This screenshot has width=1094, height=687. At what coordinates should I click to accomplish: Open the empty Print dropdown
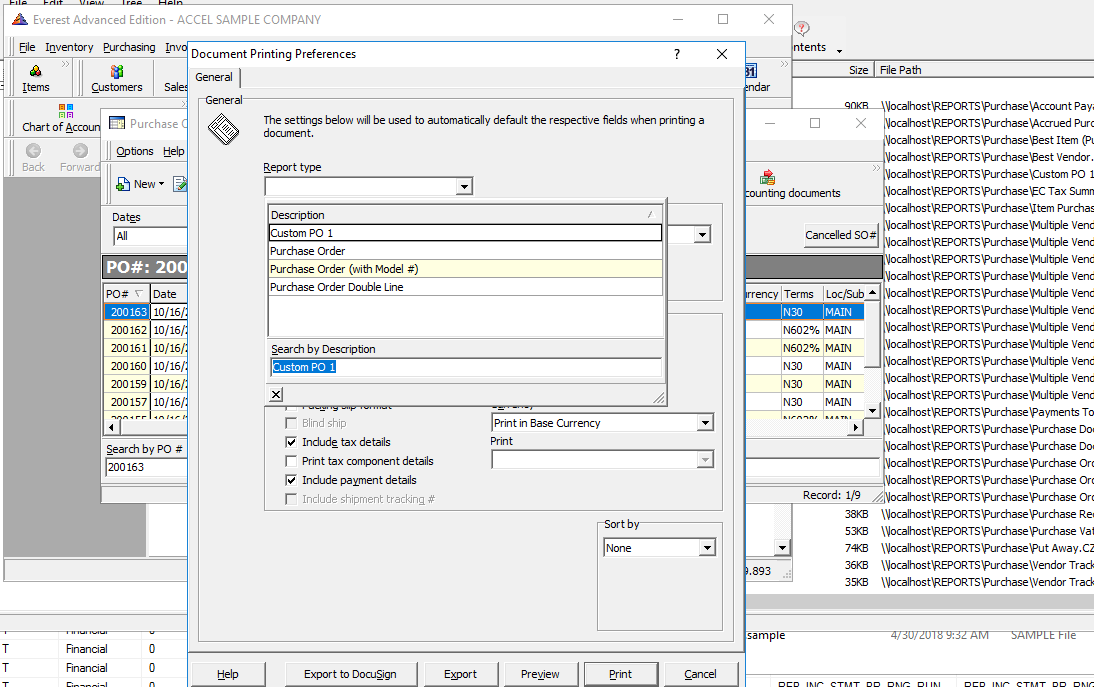point(705,460)
